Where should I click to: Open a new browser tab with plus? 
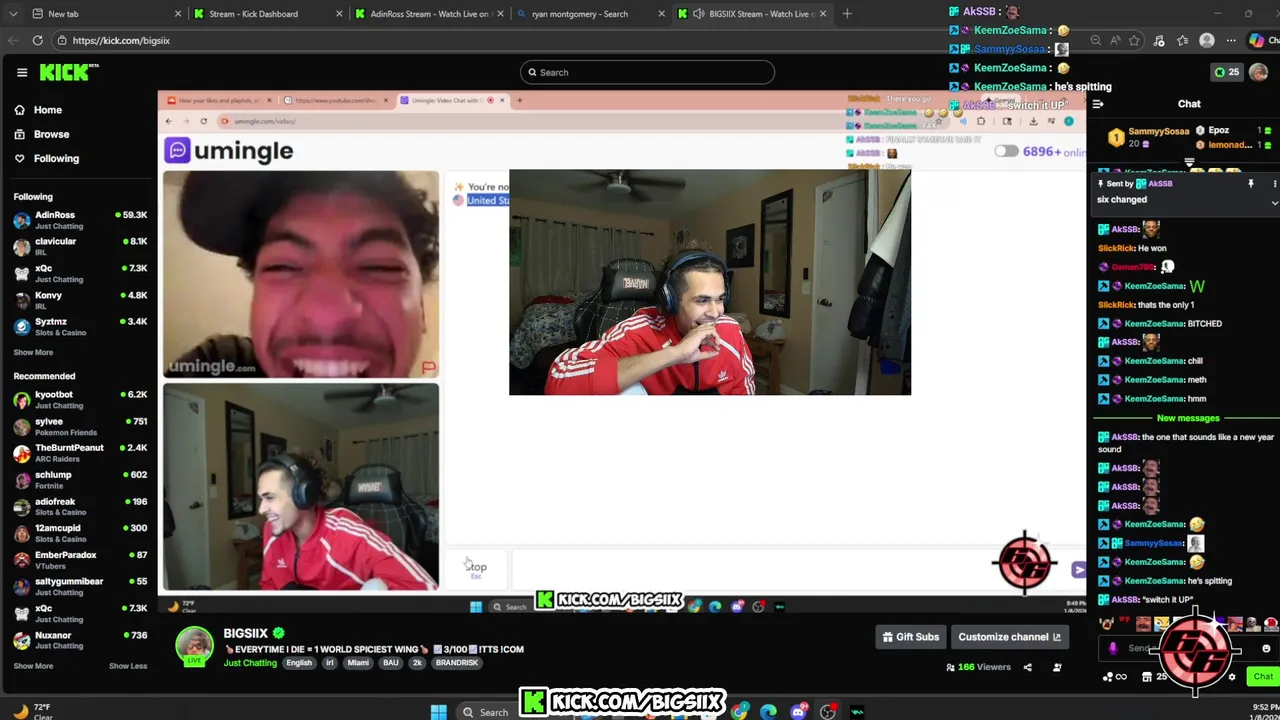[x=847, y=14]
